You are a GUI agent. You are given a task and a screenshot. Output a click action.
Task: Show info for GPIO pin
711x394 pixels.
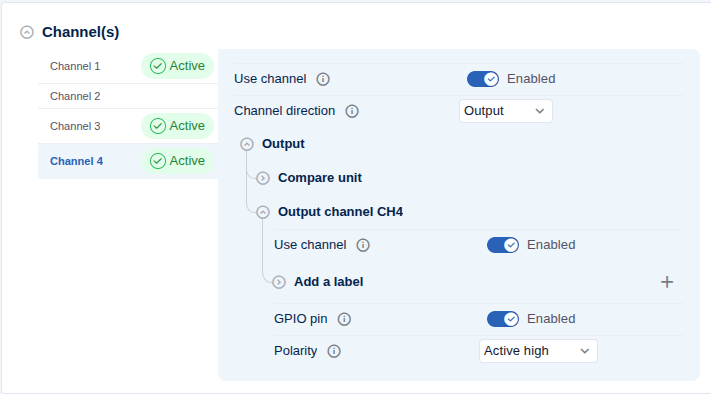[344, 319]
